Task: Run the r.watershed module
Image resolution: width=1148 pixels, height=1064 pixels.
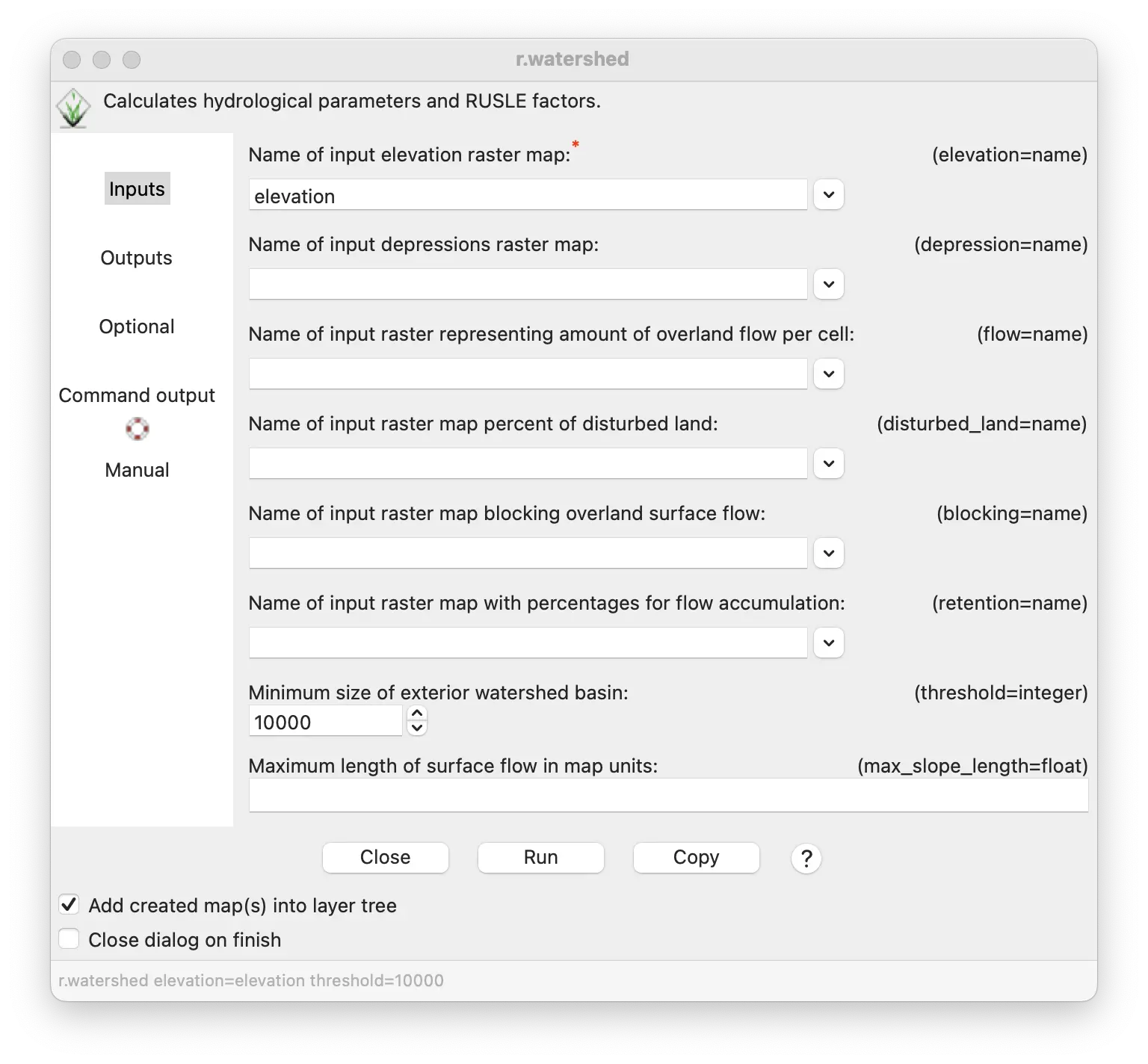Action: 541,858
